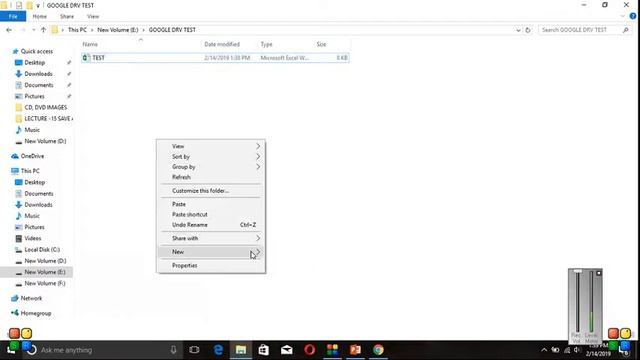
Task: Sort by the Type column header
Action: click(x=267, y=44)
